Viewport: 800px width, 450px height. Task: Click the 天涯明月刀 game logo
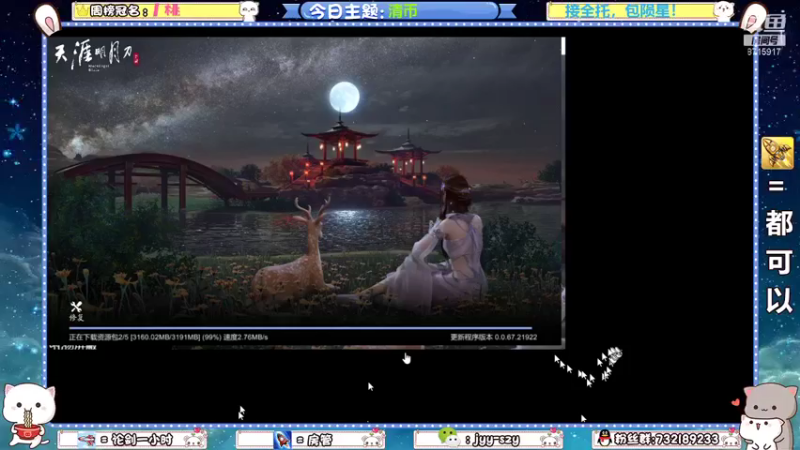pos(96,56)
